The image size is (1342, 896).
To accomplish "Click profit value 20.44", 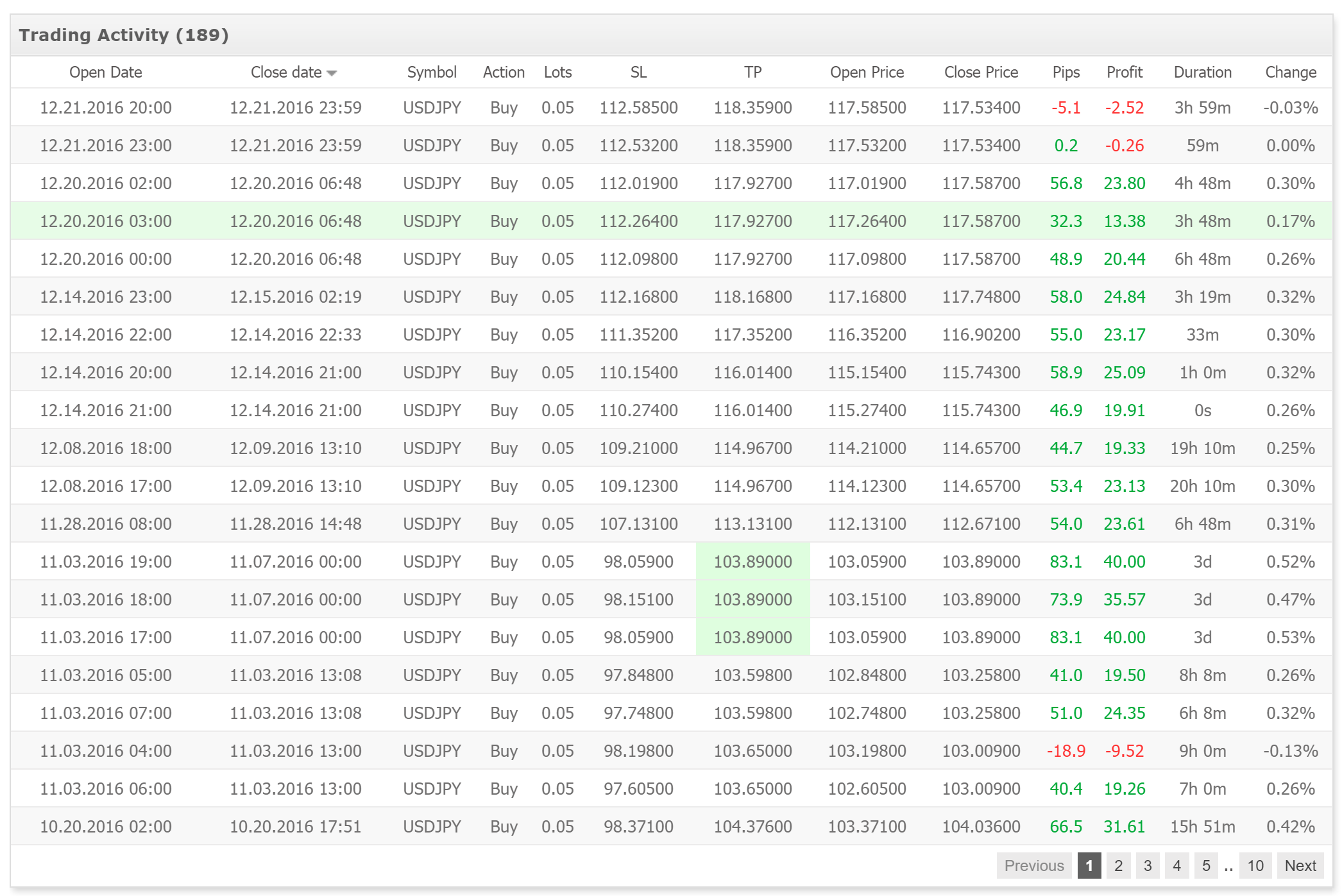I will click(x=1124, y=259).
